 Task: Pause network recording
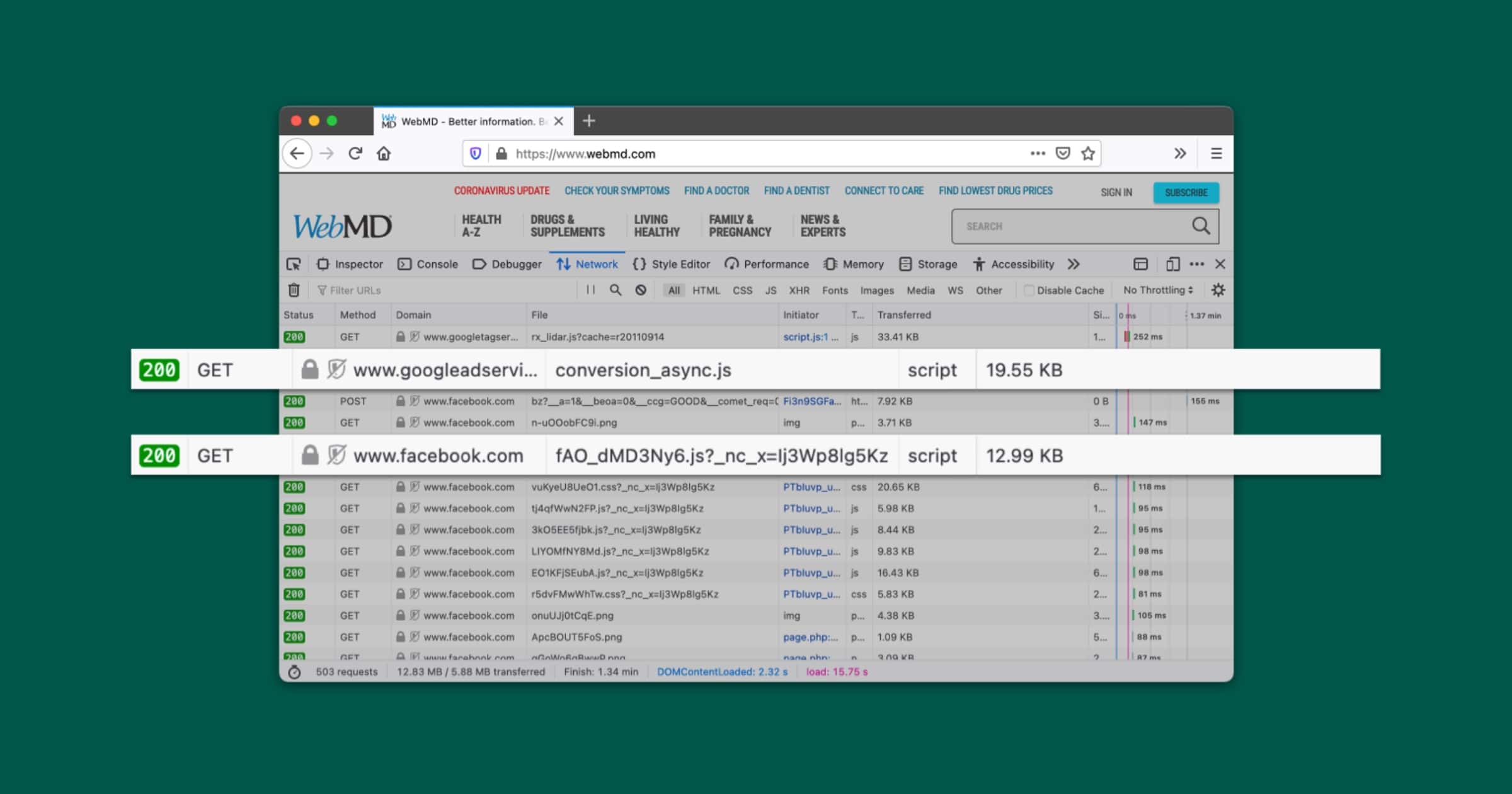[x=590, y=290]
